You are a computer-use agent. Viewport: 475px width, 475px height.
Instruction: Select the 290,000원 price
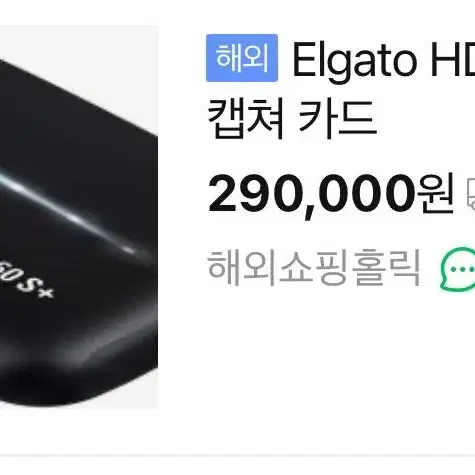tap(331, 195)
